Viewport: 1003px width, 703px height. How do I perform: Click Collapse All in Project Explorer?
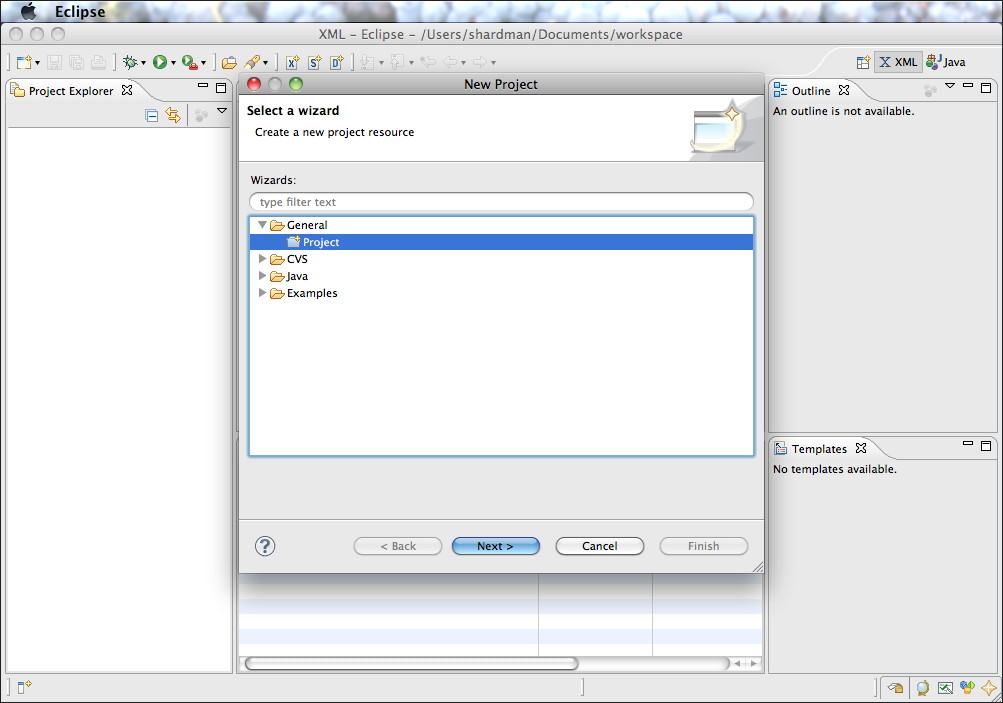pyautogui.click(x=152, y=116)
